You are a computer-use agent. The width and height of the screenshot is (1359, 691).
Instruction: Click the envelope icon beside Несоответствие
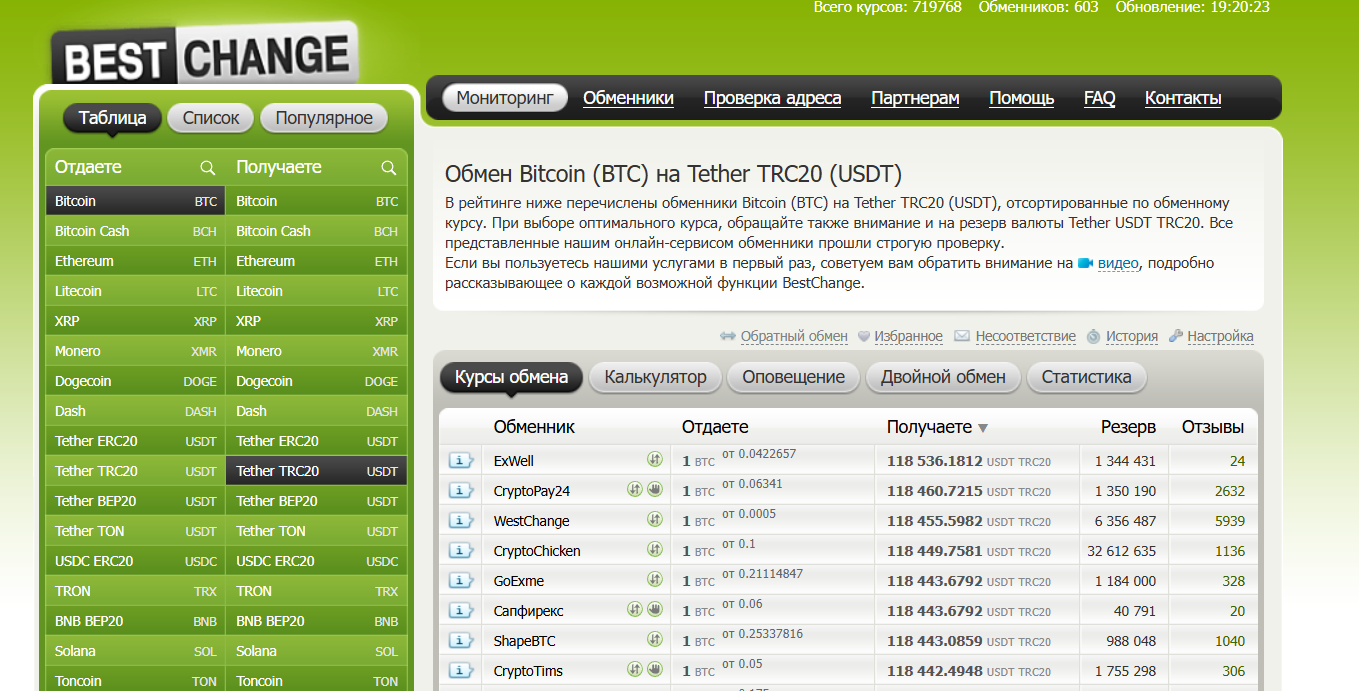pyautogui.click(x=962, y=337)
